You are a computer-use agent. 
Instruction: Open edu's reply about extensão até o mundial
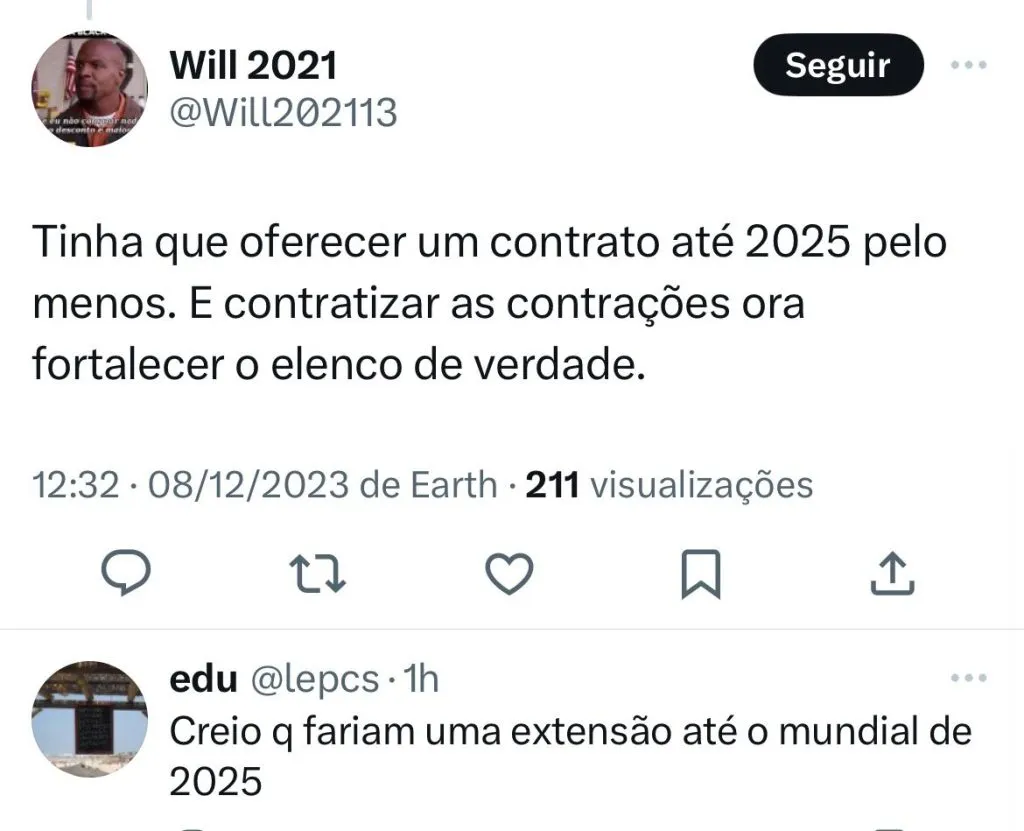(x=570, y=756)
